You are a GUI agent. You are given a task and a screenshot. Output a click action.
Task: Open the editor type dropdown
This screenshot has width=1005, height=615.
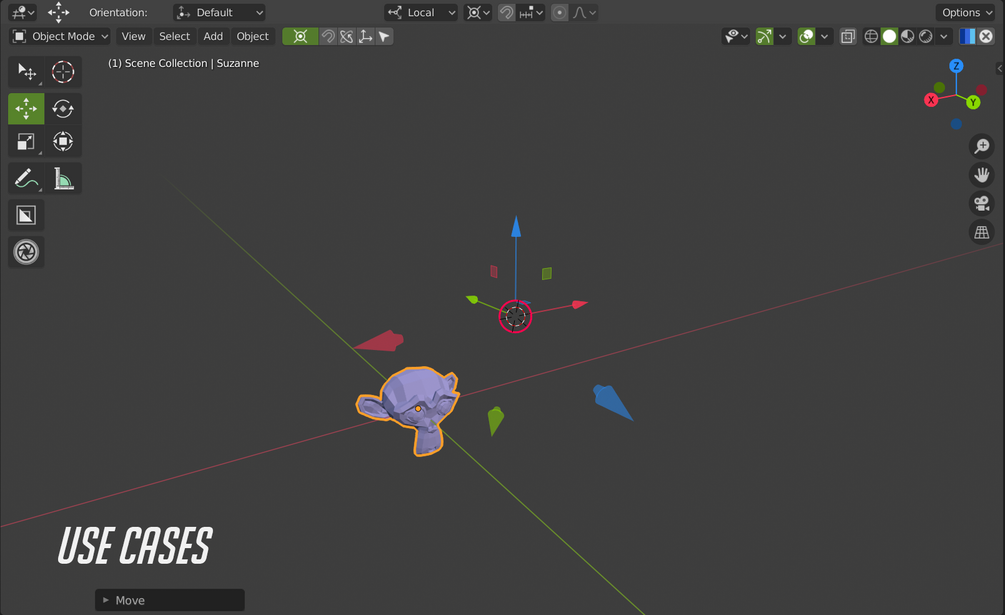(22, 12)
